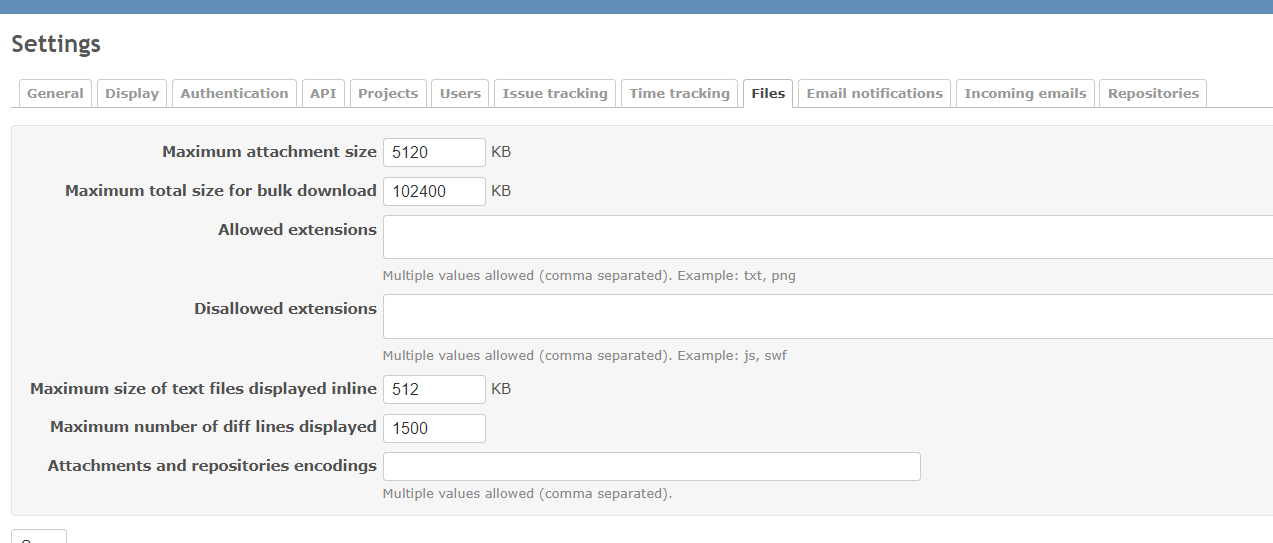This screenshot has width=1273, height=543.
Task: Focus the Attachments and repositories encodings field
Action: click(x=651, y=466)
